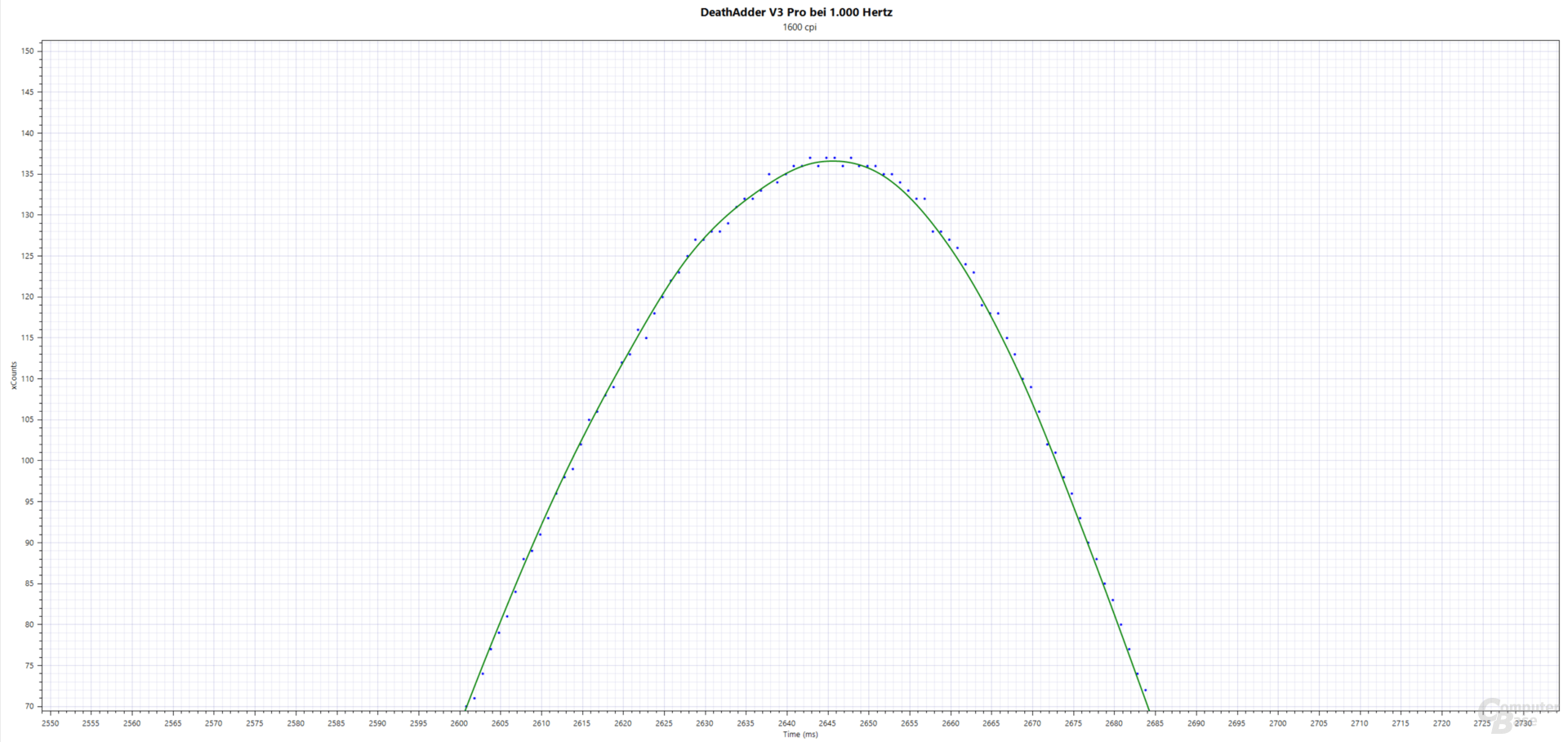This screenshot has height=742, width=1568.
Task: Select y-axis tick label 145
Action: (28, 92)
